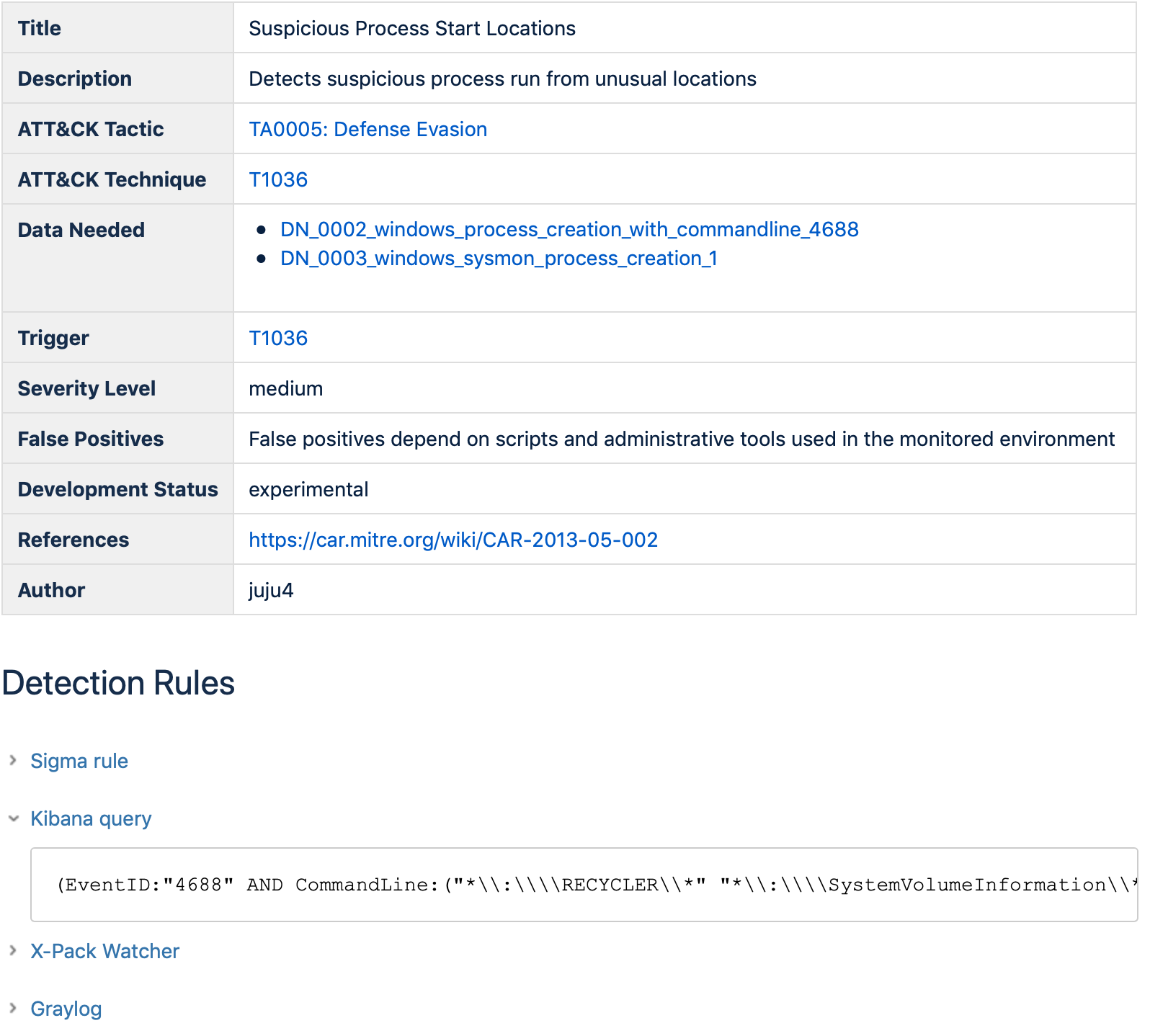Click the ATT&CK Tactic header cell
Screen dimensions: 1150x1036
pyautogui.click(x=117, y=128)
